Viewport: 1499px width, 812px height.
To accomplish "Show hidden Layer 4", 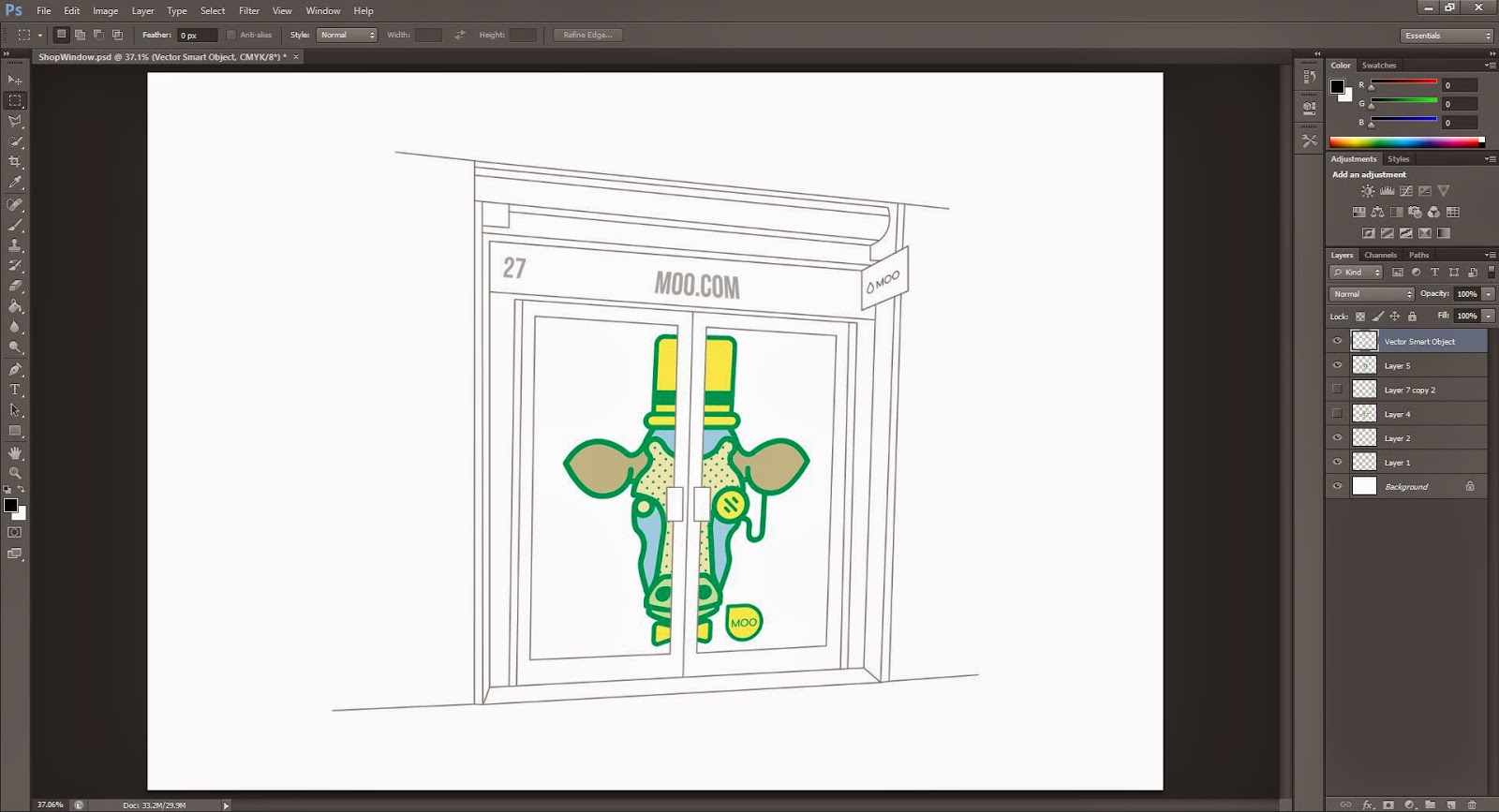I will coord(1337,413).
